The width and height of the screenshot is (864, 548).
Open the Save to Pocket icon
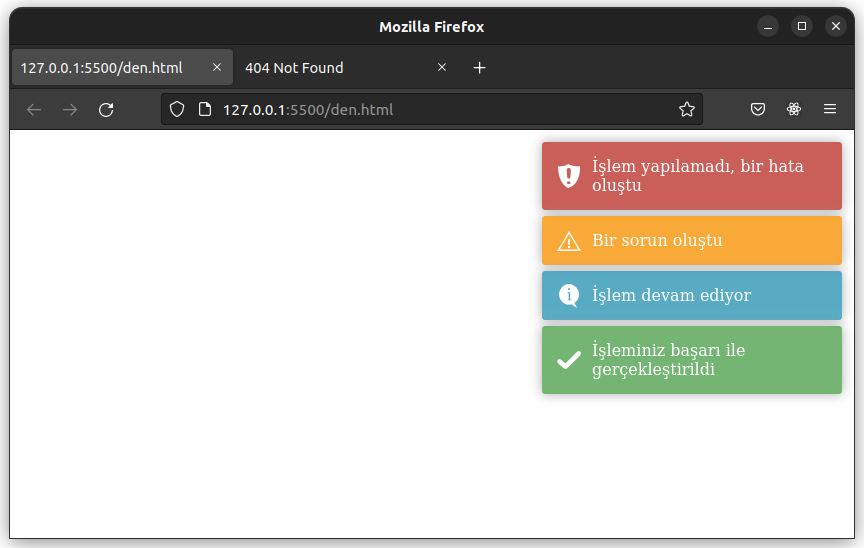click(758, 109)
